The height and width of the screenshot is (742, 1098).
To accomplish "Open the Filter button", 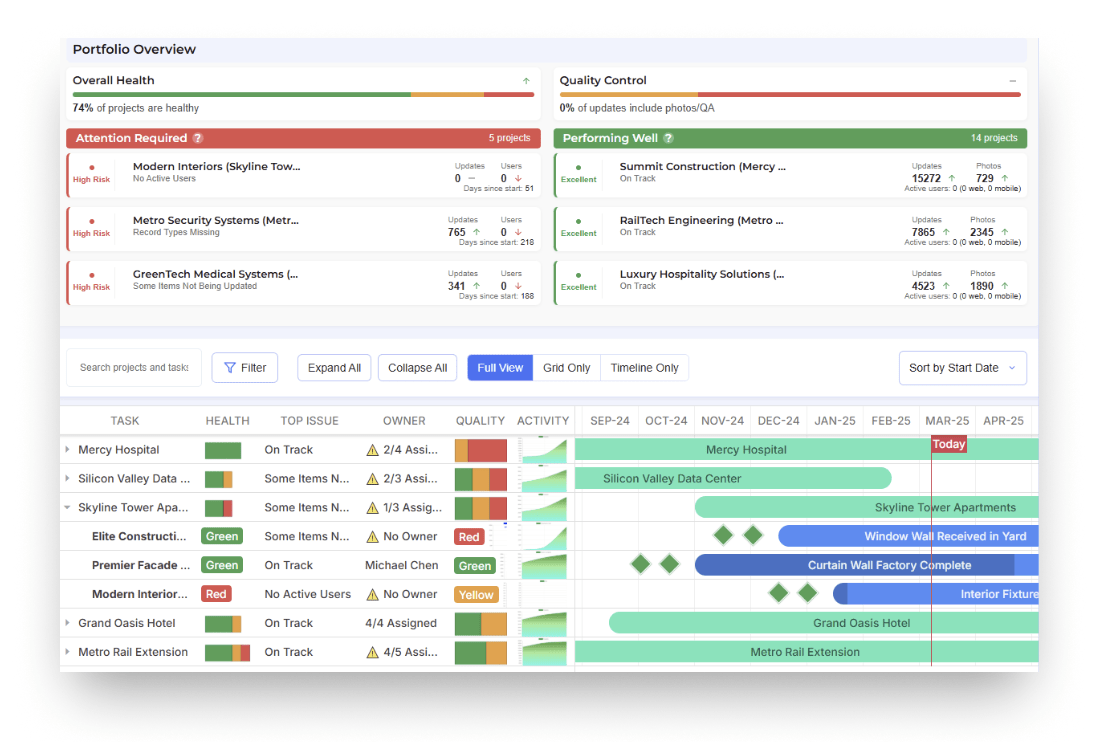I will tap(245, 368).
